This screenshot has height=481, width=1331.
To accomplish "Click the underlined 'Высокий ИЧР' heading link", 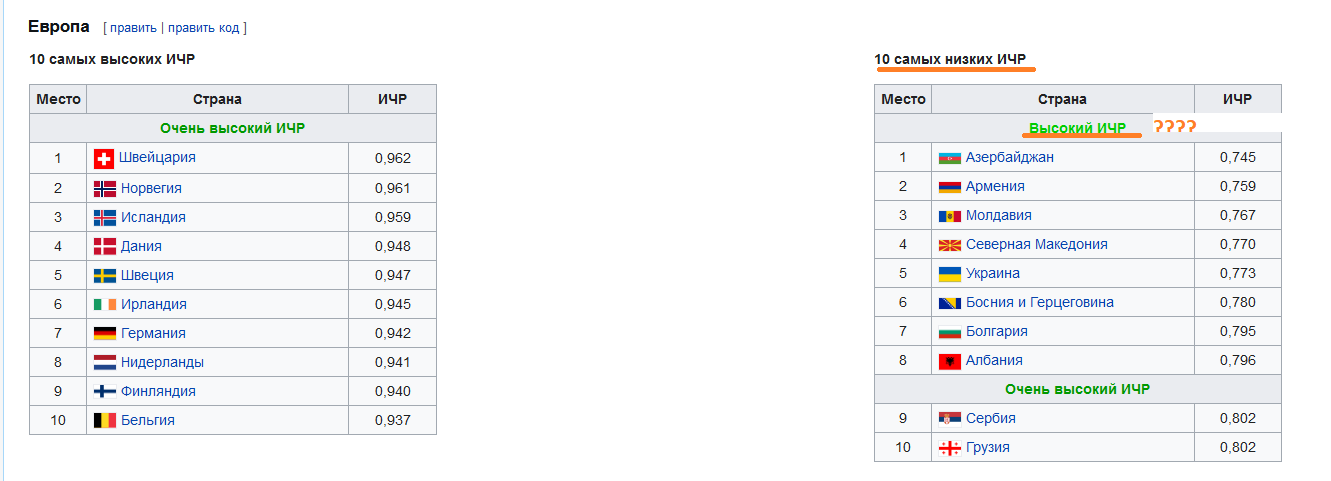I will (x=1077, y=128).
